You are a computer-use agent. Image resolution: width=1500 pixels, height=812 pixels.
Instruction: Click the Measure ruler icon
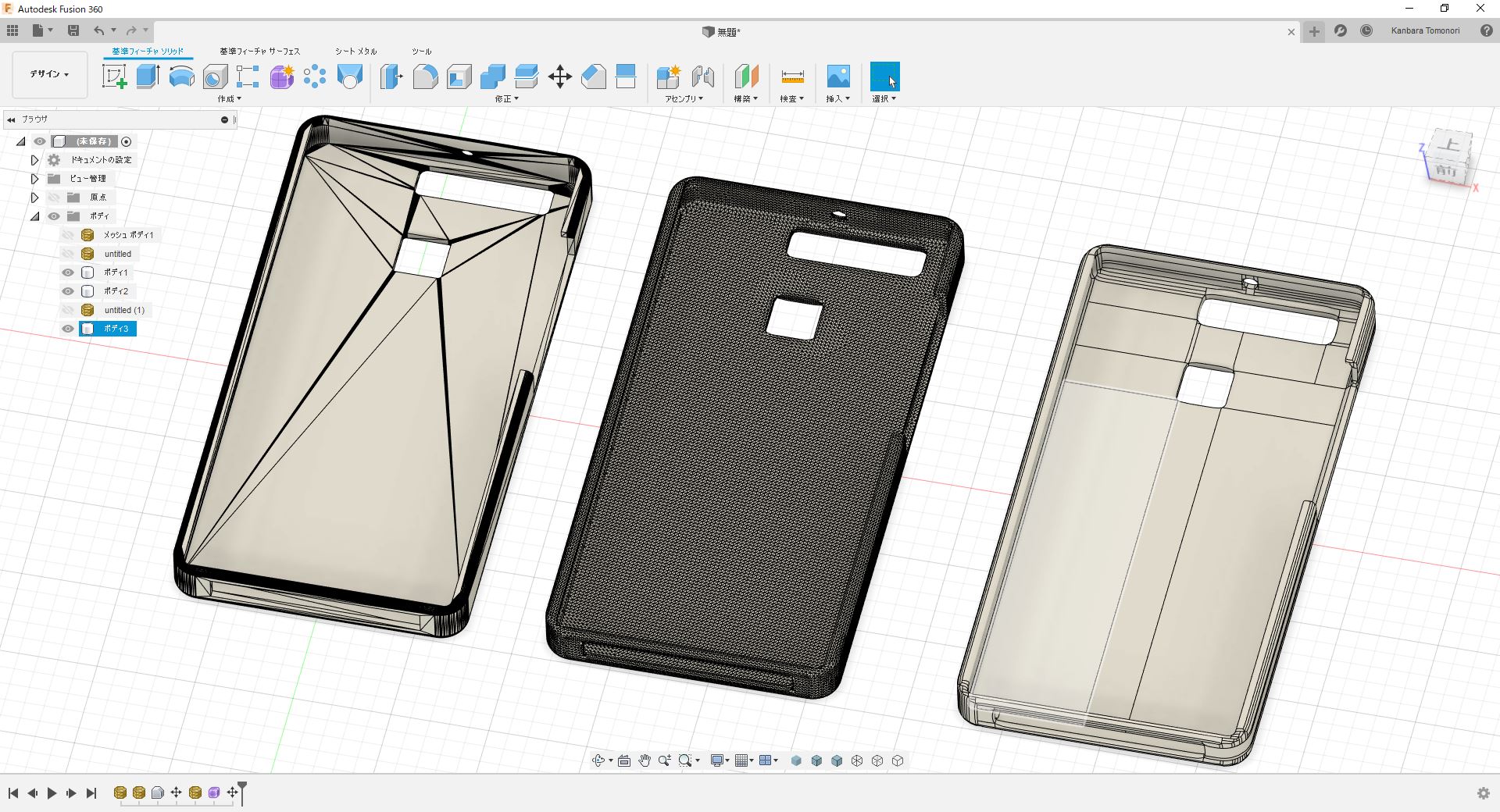792,77
